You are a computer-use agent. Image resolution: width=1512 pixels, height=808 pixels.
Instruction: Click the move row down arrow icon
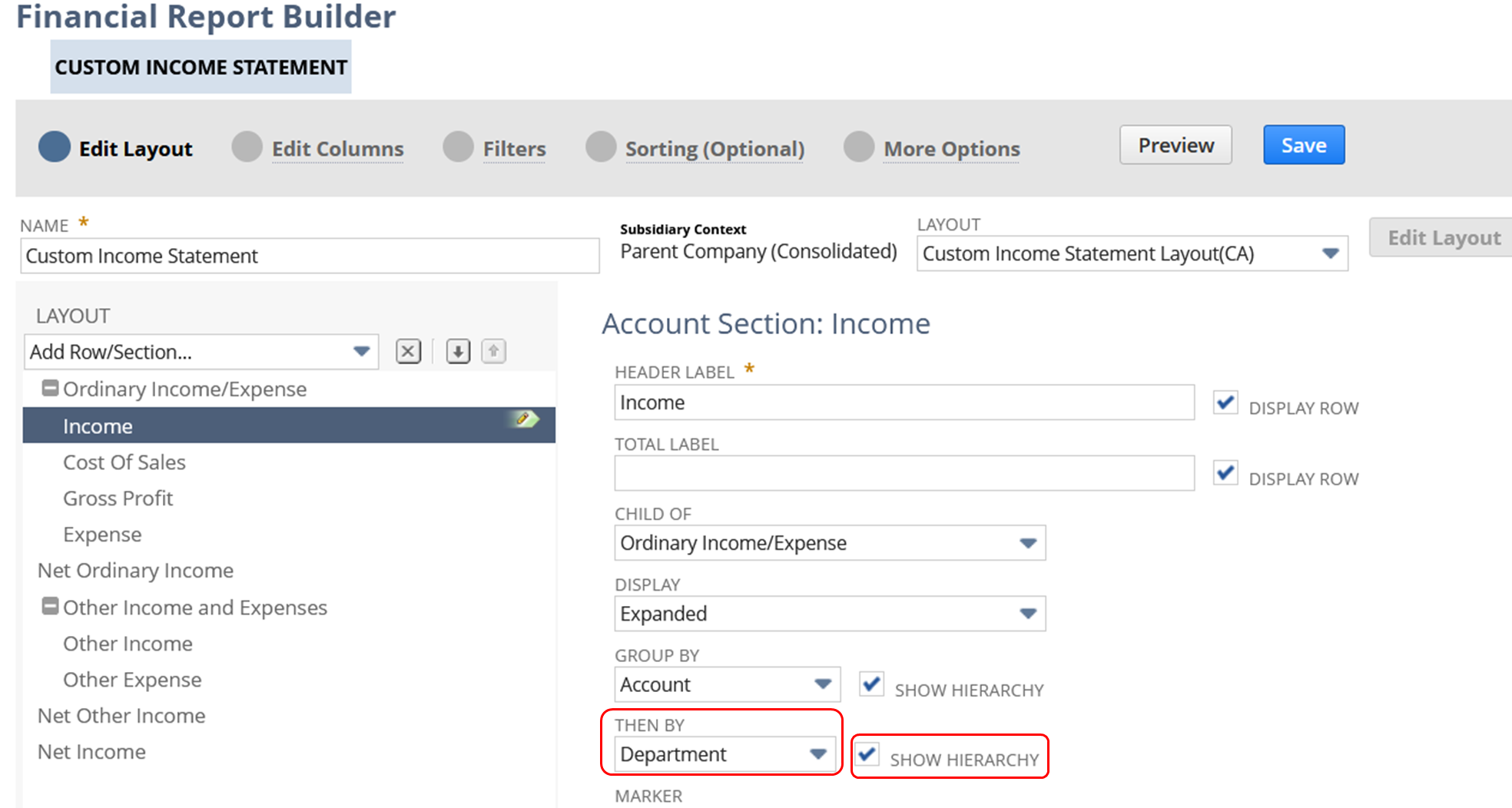tap(458, 352)
